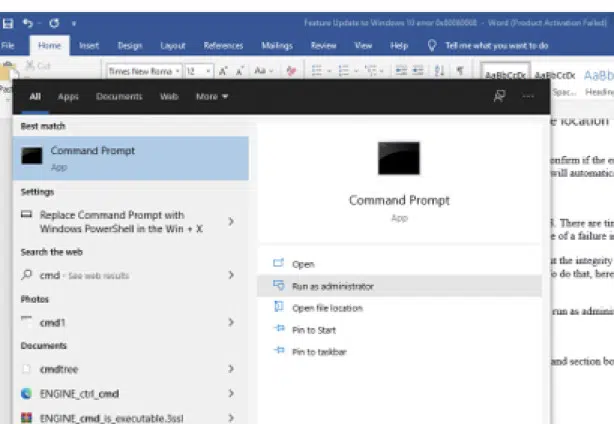Click the Clear All Formatting icon
This screenshot has height=424, width=614.
coord(291,71)
